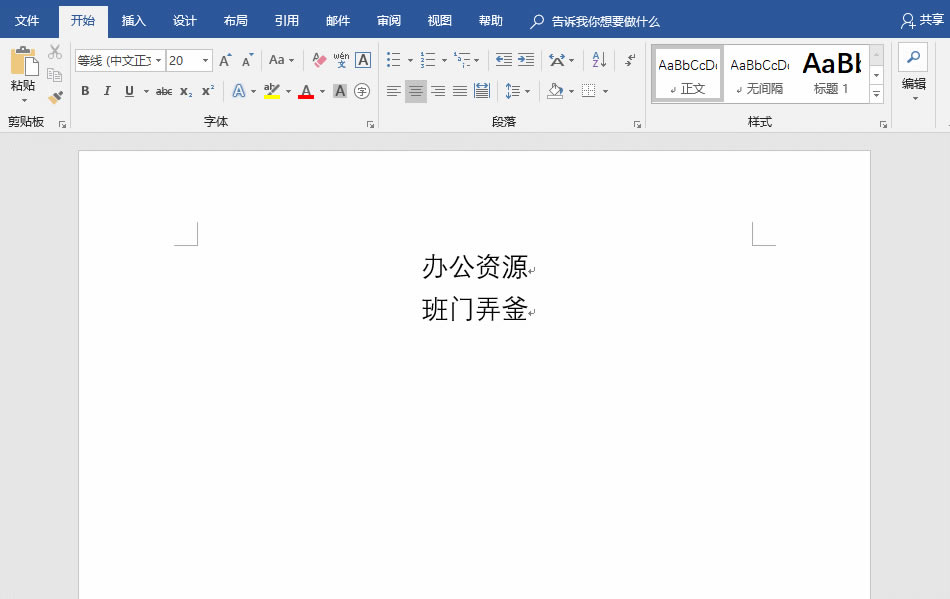950x599 pixels.
Task: Switch to the 视图 tab
Action: tap(439, 21)
